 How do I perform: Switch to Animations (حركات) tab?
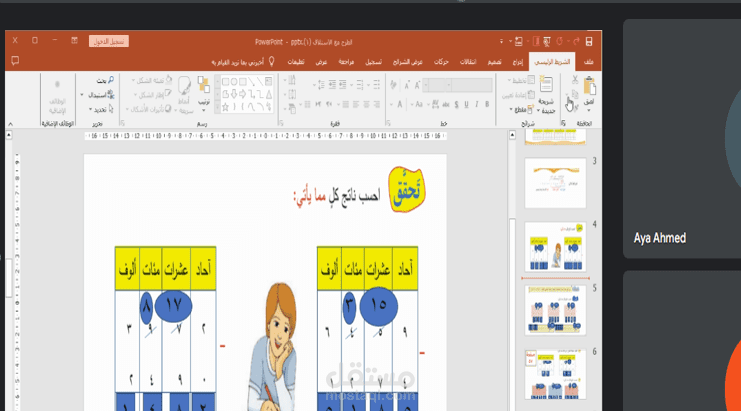pyautogui.click(x=441, y=62)
